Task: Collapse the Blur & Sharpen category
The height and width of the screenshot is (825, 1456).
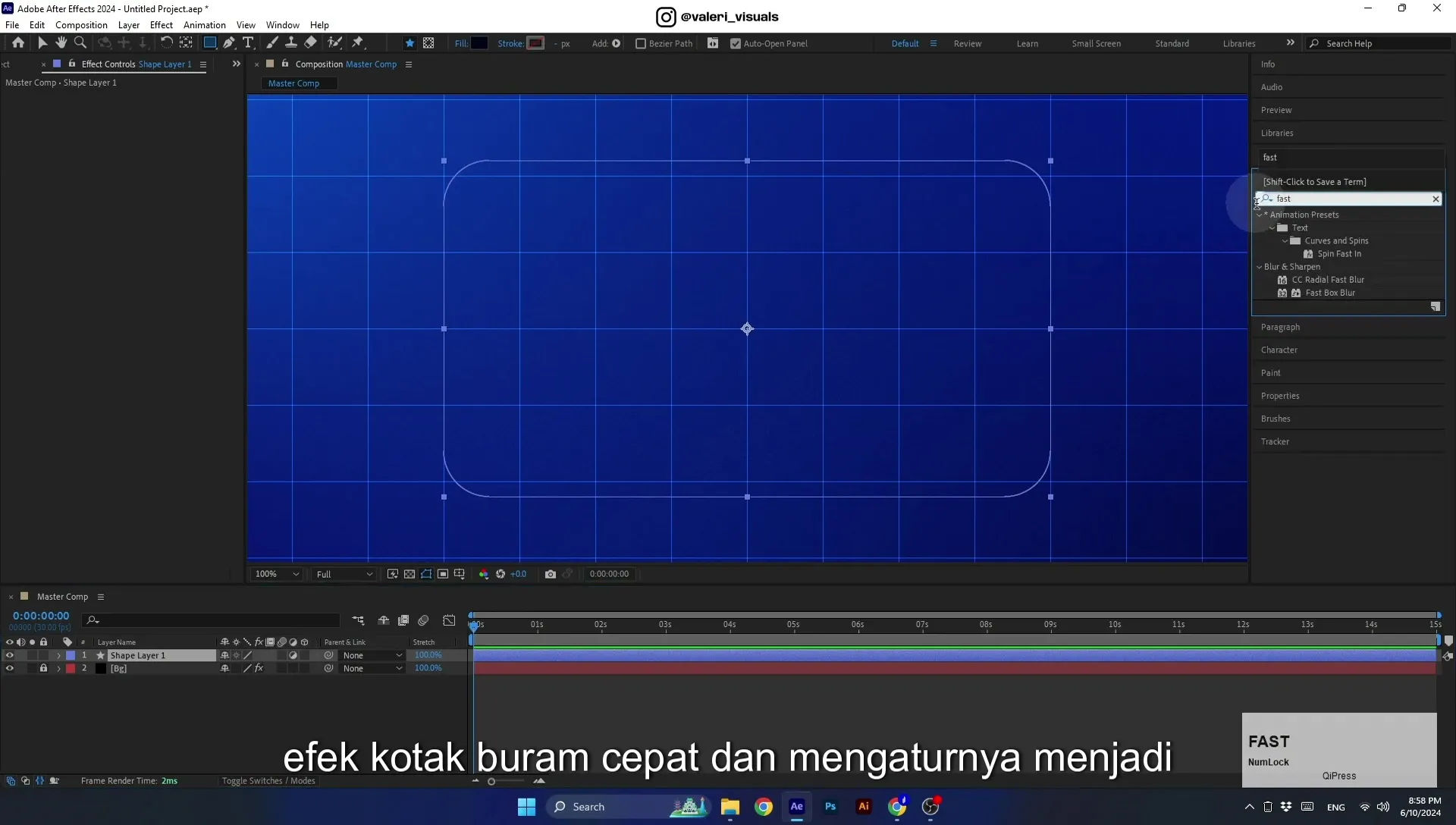Action: point(1260,267)
